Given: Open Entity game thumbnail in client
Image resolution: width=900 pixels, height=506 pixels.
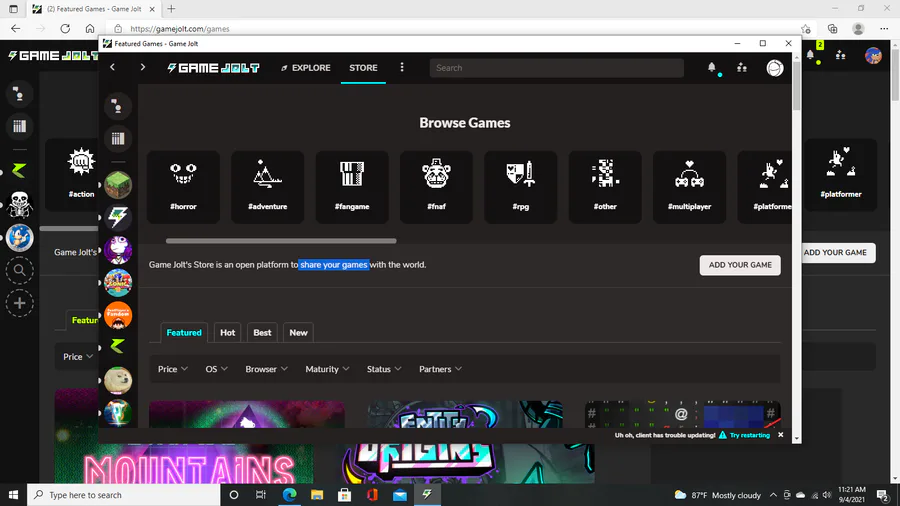Looking at the screenshot, I should point(465,414).
